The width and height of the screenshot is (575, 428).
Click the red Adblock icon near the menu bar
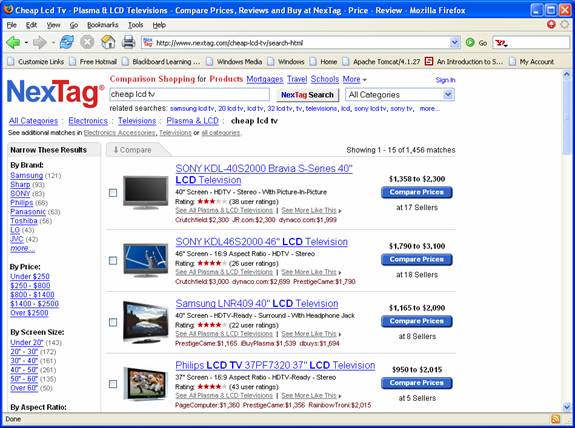551,24
